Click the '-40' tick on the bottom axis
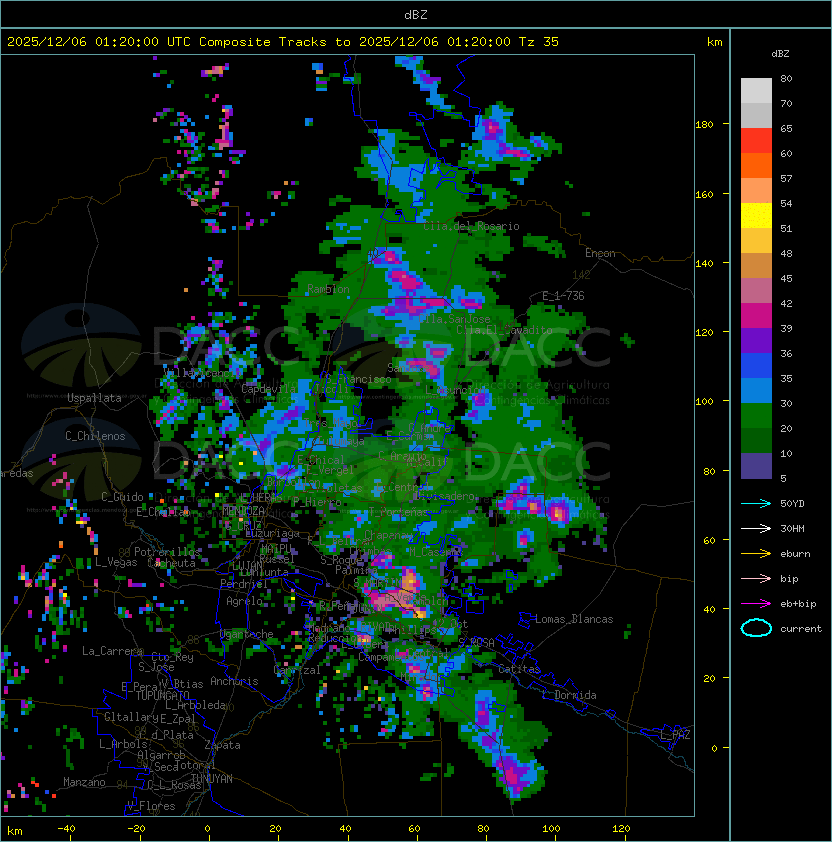This screenshot has height=842, width=832. tap(66, 829)
